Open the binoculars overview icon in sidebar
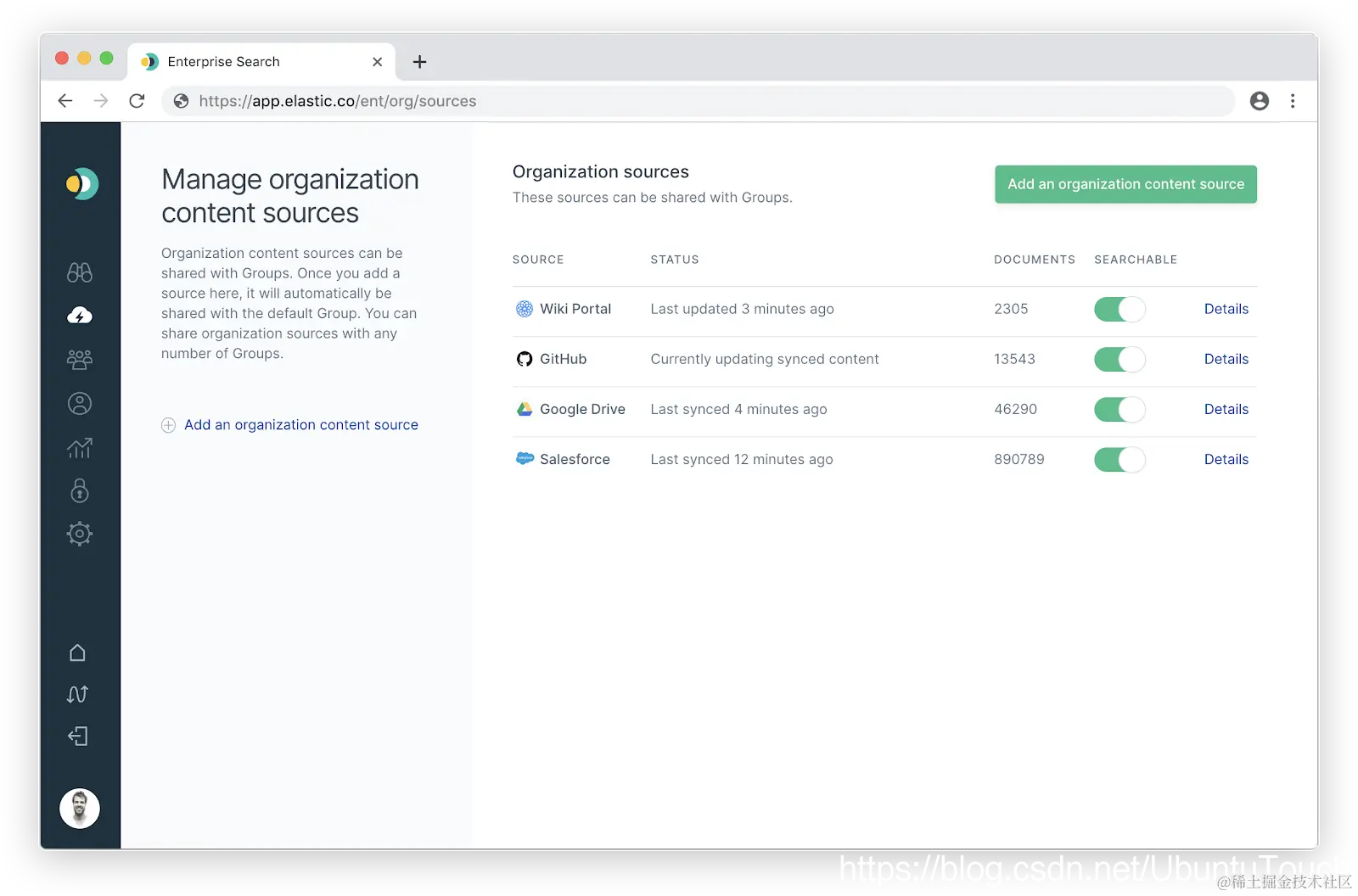The image size is (1358, 896). tap(80, 272)
